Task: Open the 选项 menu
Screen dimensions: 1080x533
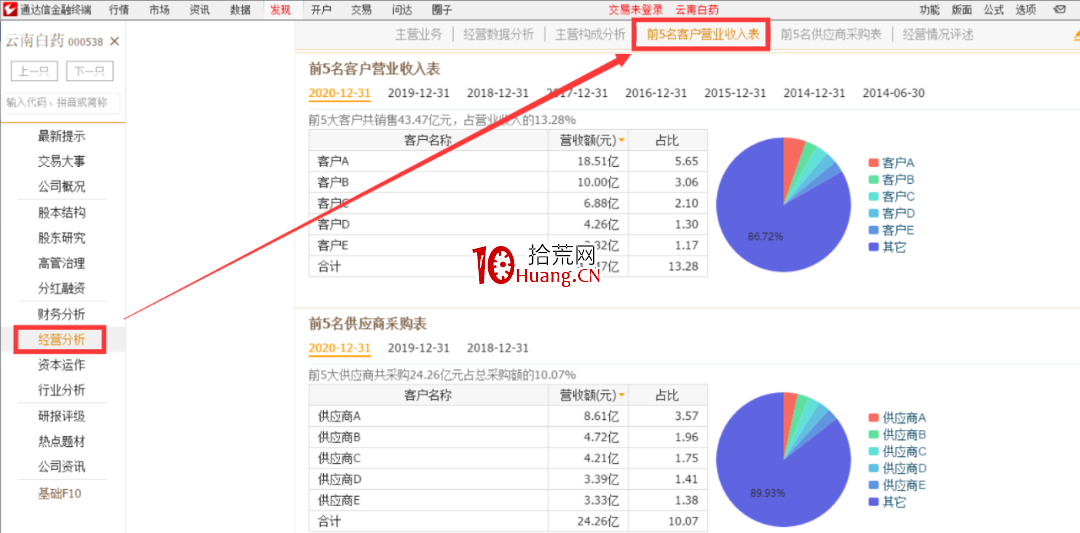Action: [1026, 10]
